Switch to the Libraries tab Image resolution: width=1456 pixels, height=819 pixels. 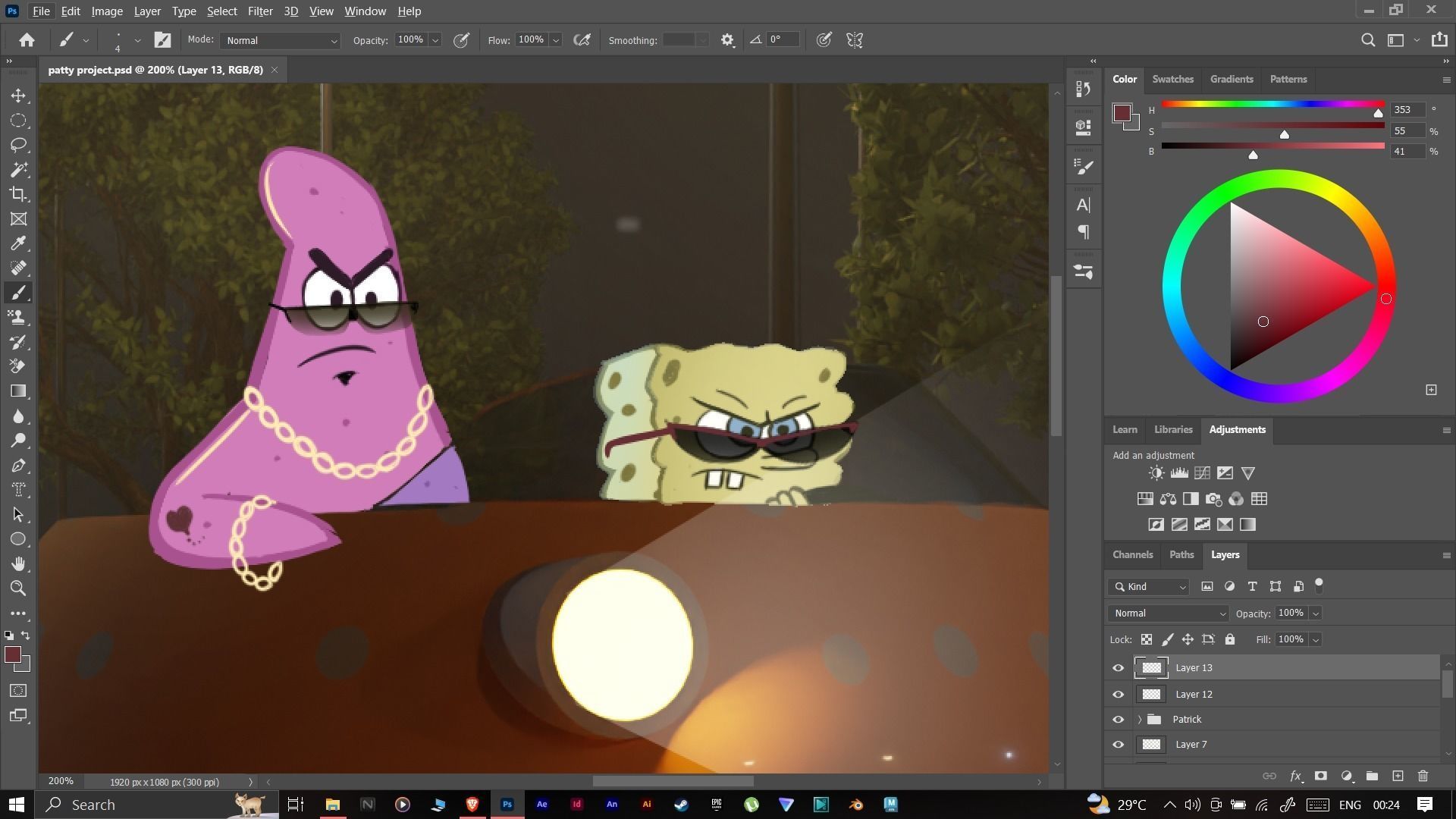1173,430
